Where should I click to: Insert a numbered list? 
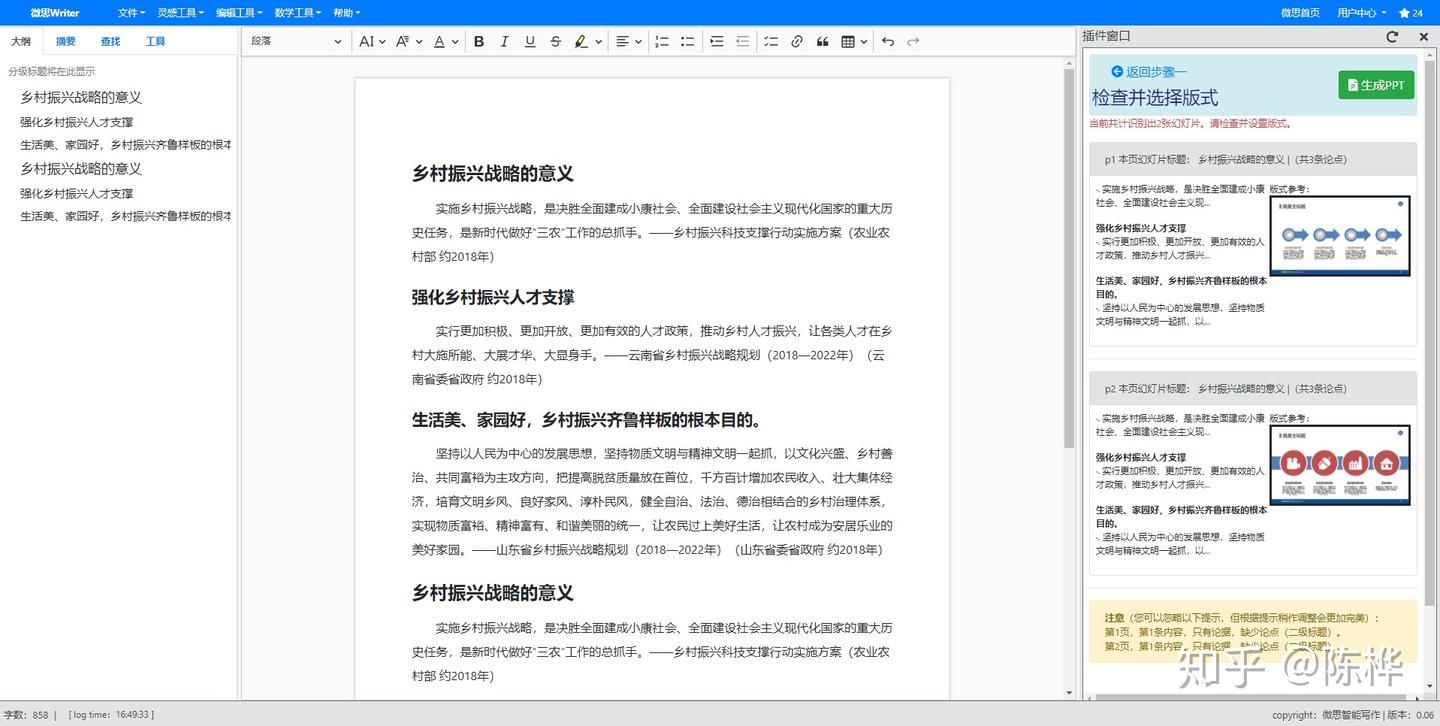[x=662, y=41]
